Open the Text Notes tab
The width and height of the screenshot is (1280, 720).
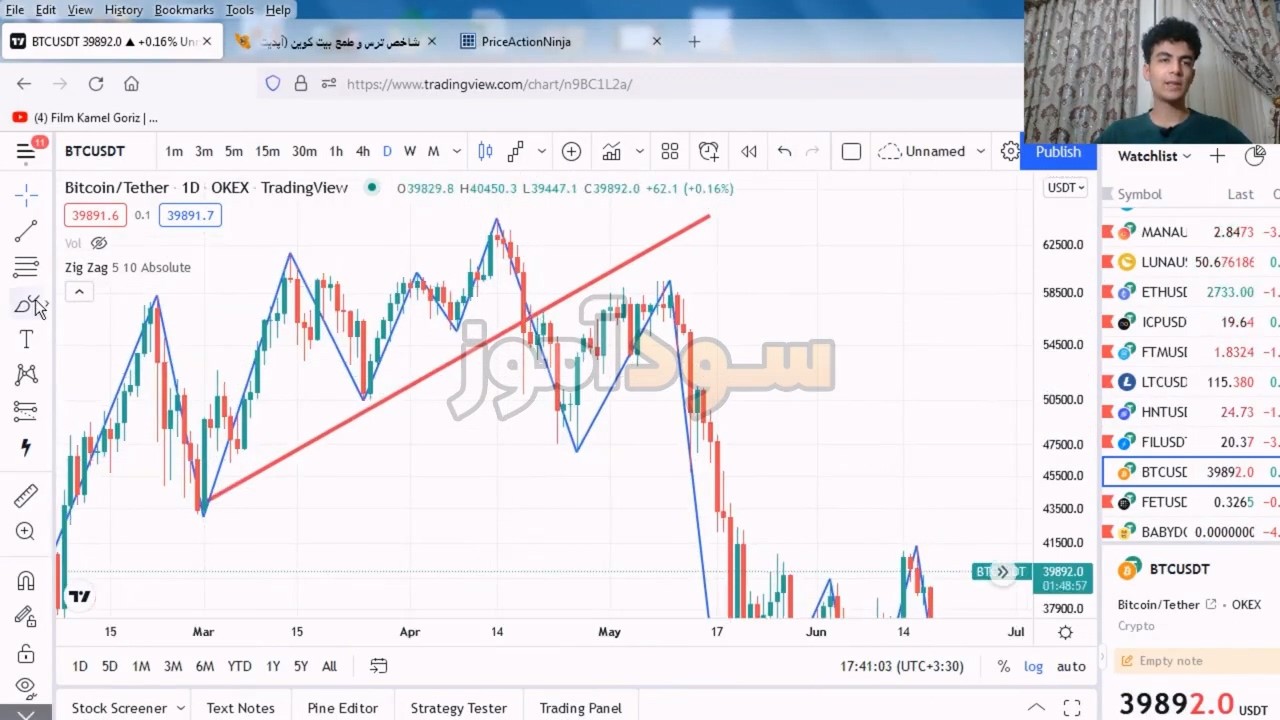pos(240,708)
